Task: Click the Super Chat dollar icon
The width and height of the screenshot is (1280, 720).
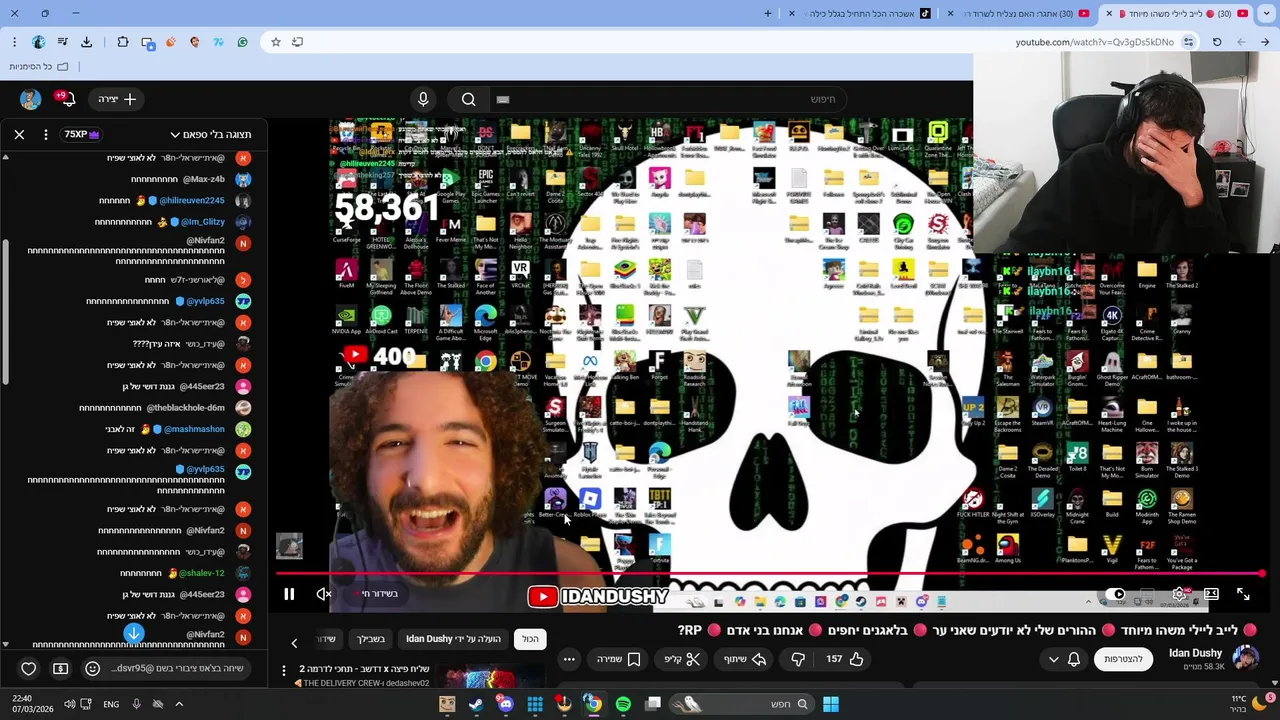Action: pyautogui.click(x=60, y=668)
